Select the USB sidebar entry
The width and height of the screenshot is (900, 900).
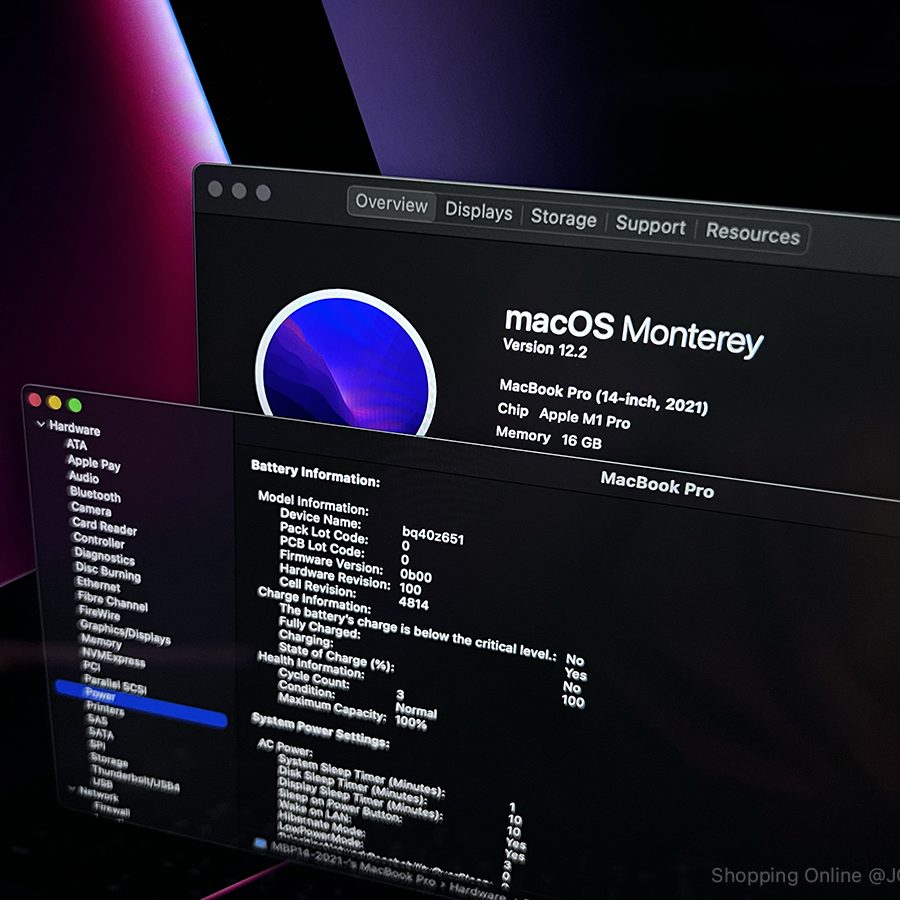(102, 782)
